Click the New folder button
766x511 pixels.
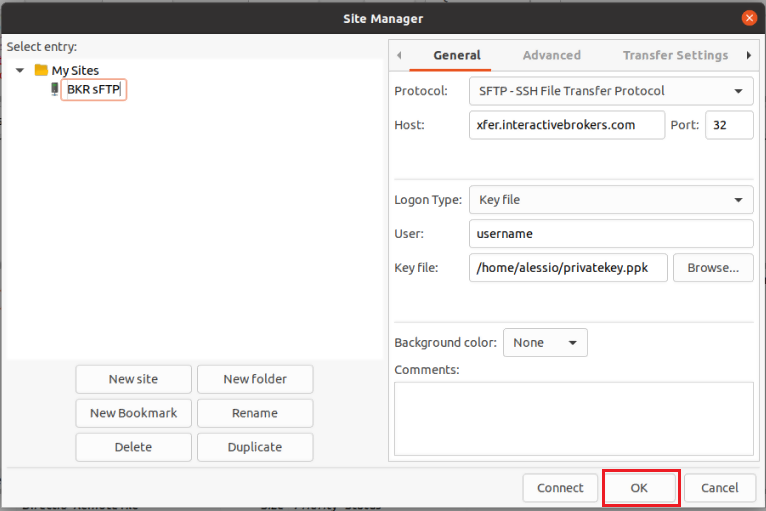[x=255, y=379]
